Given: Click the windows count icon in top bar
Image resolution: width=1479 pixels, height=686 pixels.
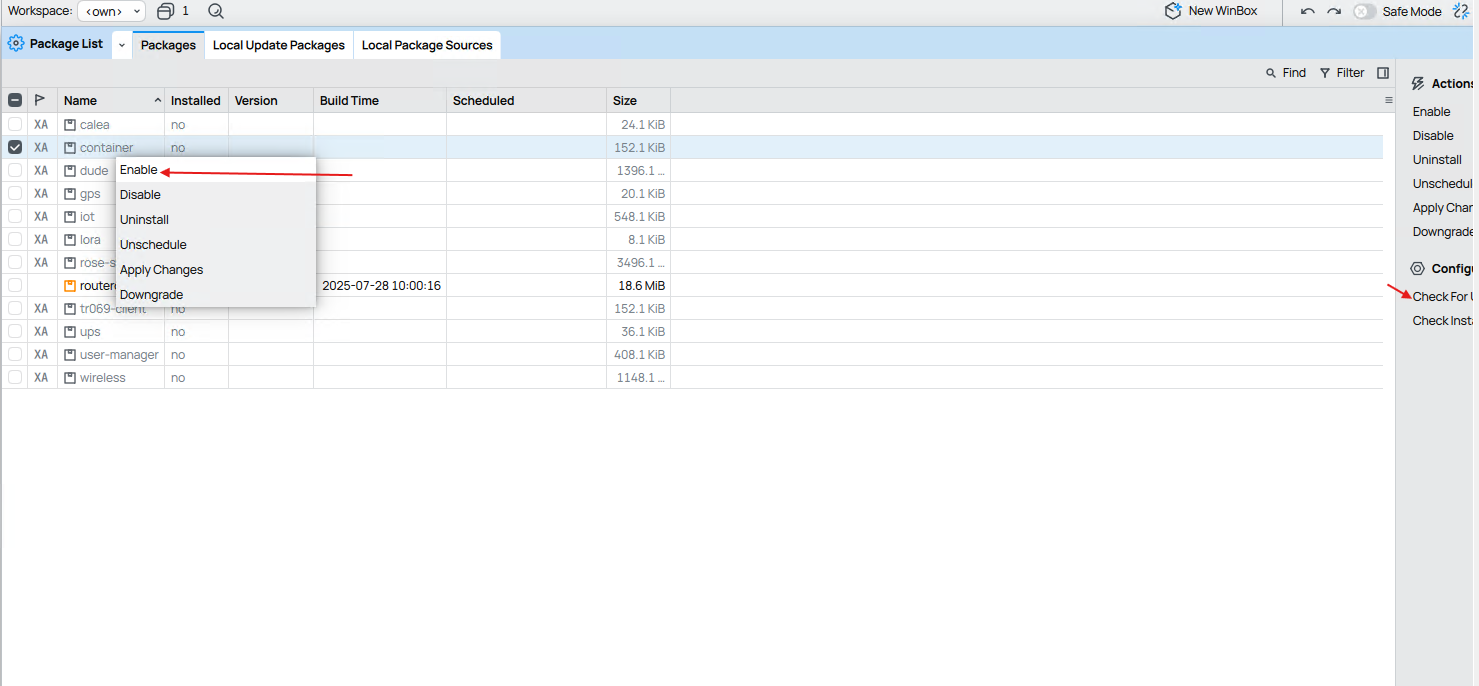Looking at the screenshot, I should [x=166, y=11].
